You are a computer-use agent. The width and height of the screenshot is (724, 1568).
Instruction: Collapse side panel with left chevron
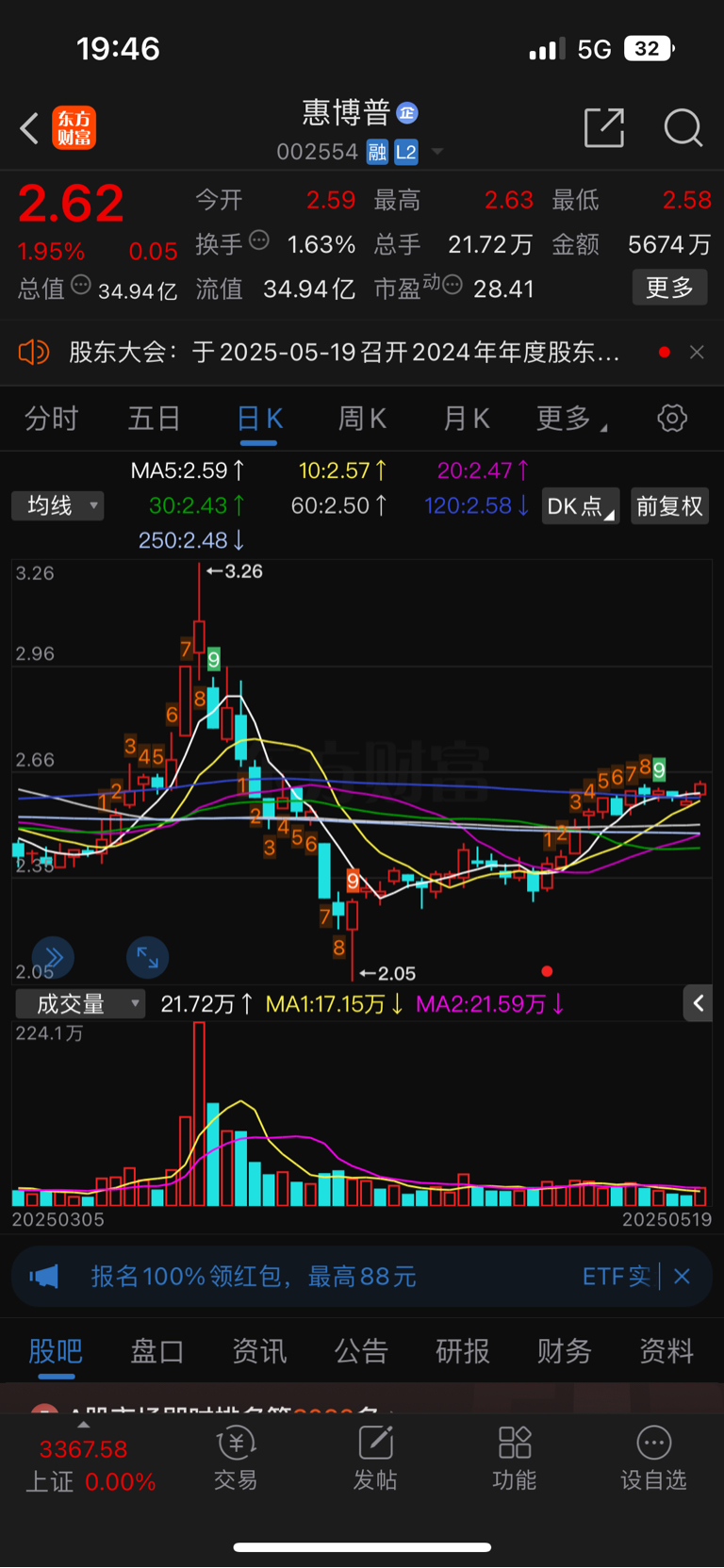point(698,1004)
